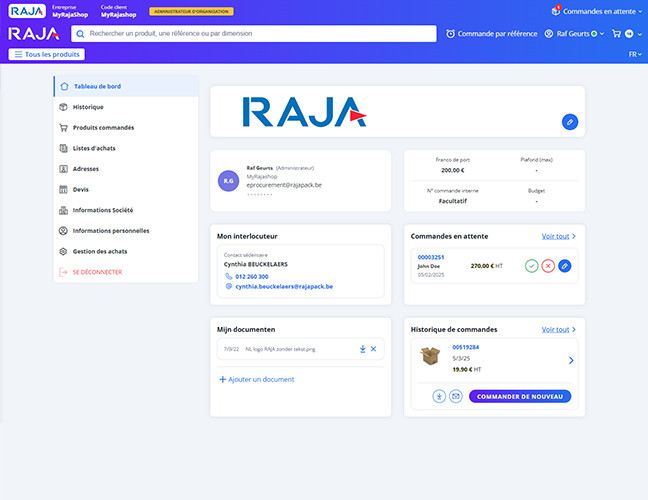Click the NL logo RAJA zonder tekst.png filename

[280, 349]
